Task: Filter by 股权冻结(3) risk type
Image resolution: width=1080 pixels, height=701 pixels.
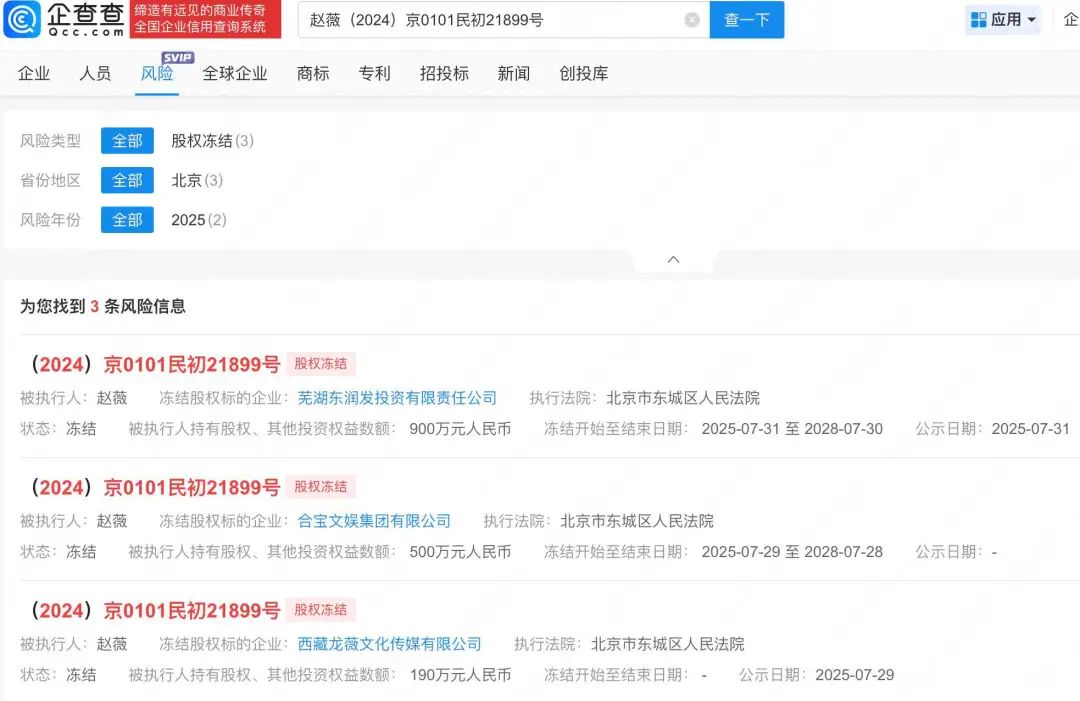Action: [213, 141]
